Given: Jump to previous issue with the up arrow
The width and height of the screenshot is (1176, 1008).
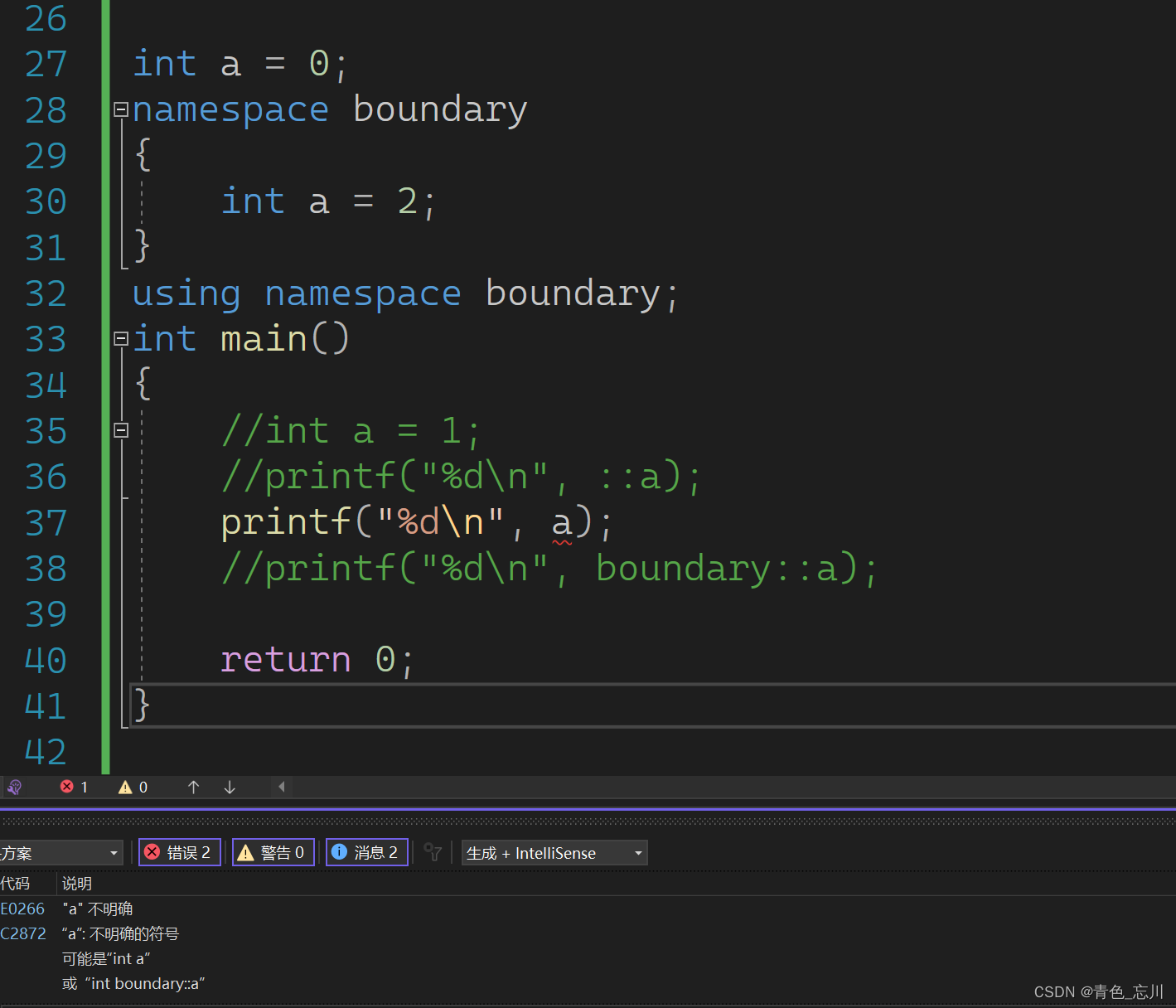Looking at the screenshot, I should click(193, 786).
